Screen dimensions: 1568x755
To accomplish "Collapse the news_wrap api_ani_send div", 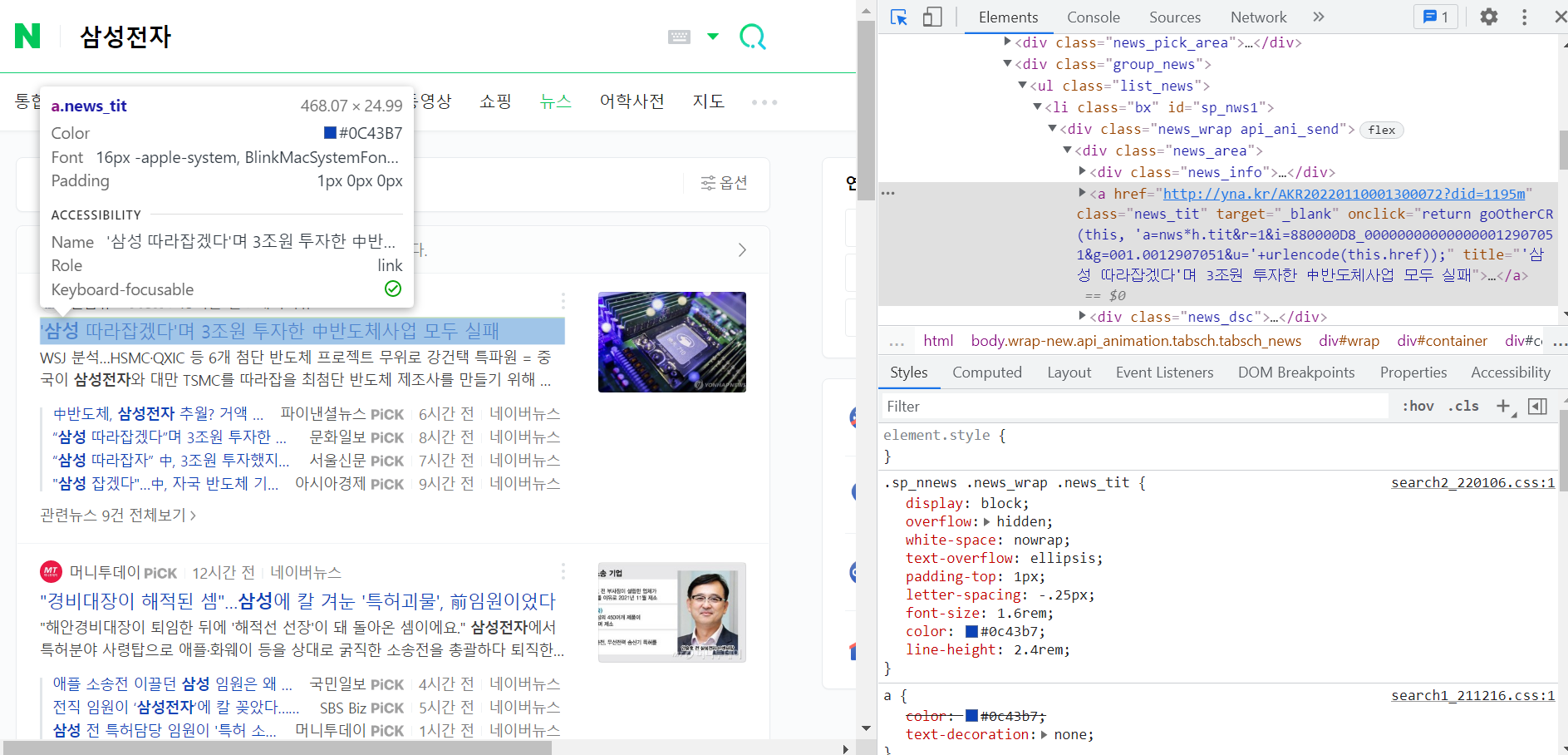I will (1053, 128).
